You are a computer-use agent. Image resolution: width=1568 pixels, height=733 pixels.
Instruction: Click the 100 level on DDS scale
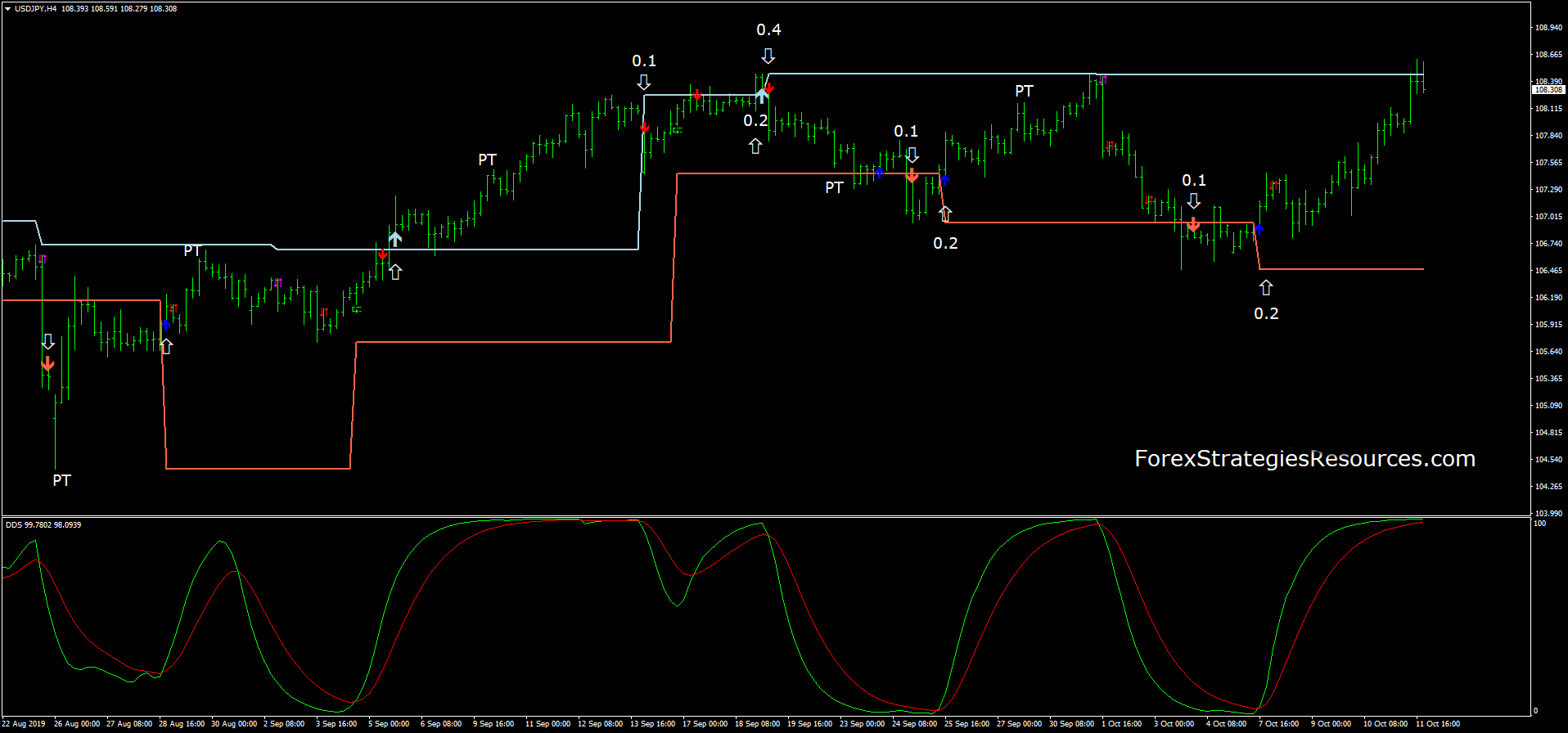click(1540, 524)
